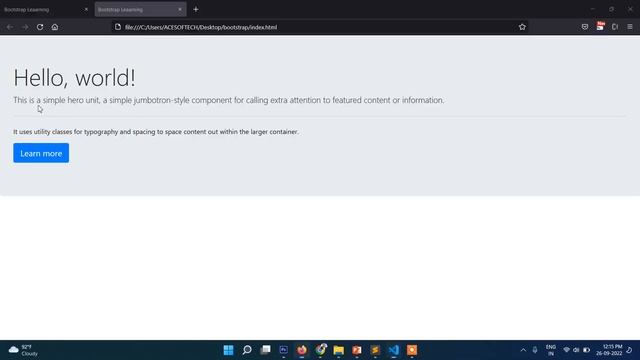Open Photoshop from the taskbar
This screenshot has height=360, width=640.
(x=284, y=350)
